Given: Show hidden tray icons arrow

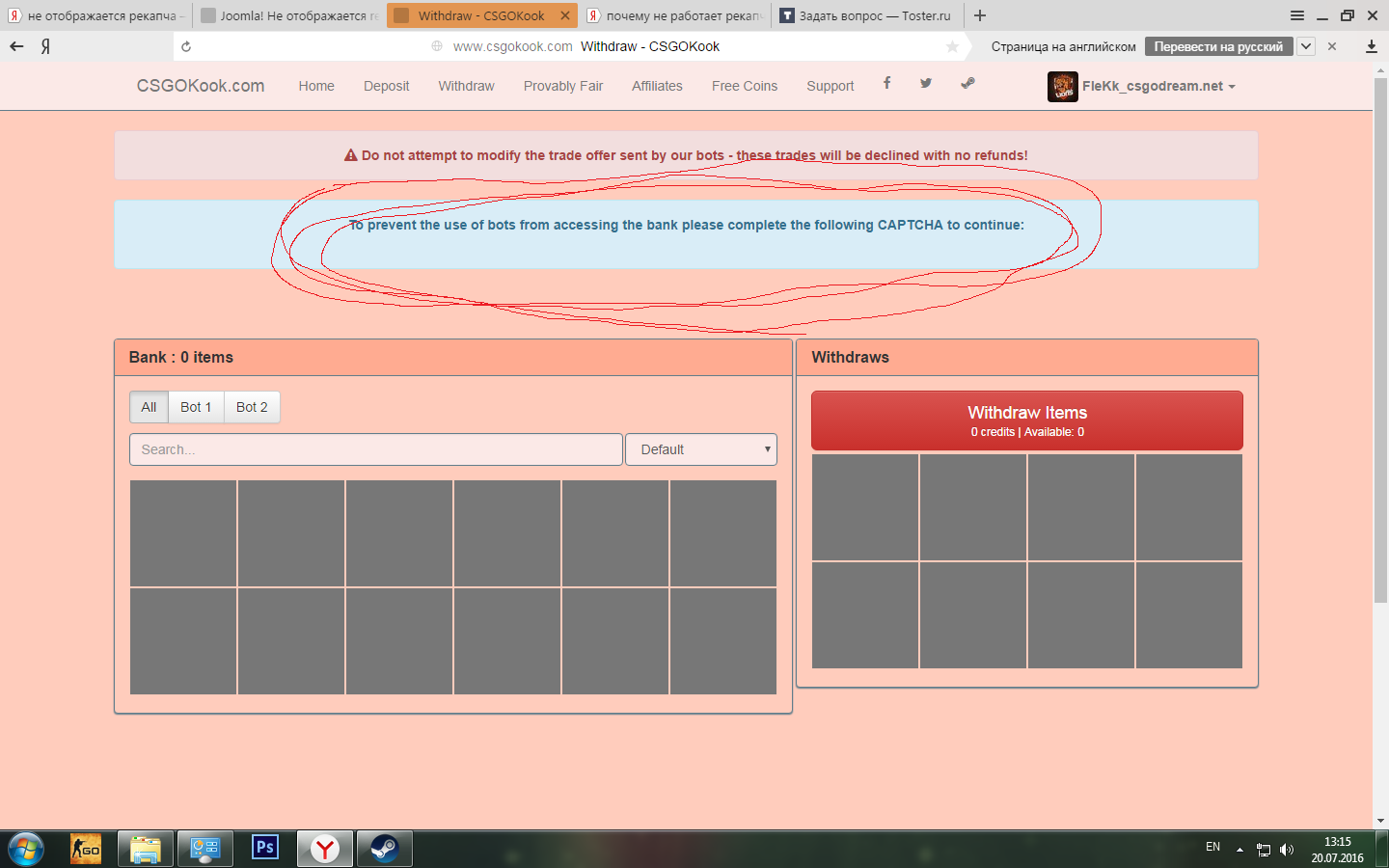Looking at the screenshot, I should tap(1239, 850).
